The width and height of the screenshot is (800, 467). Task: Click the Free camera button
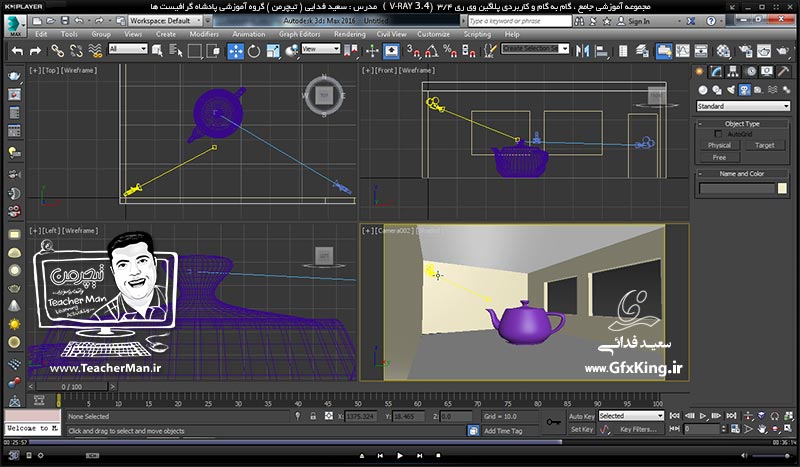719,158
